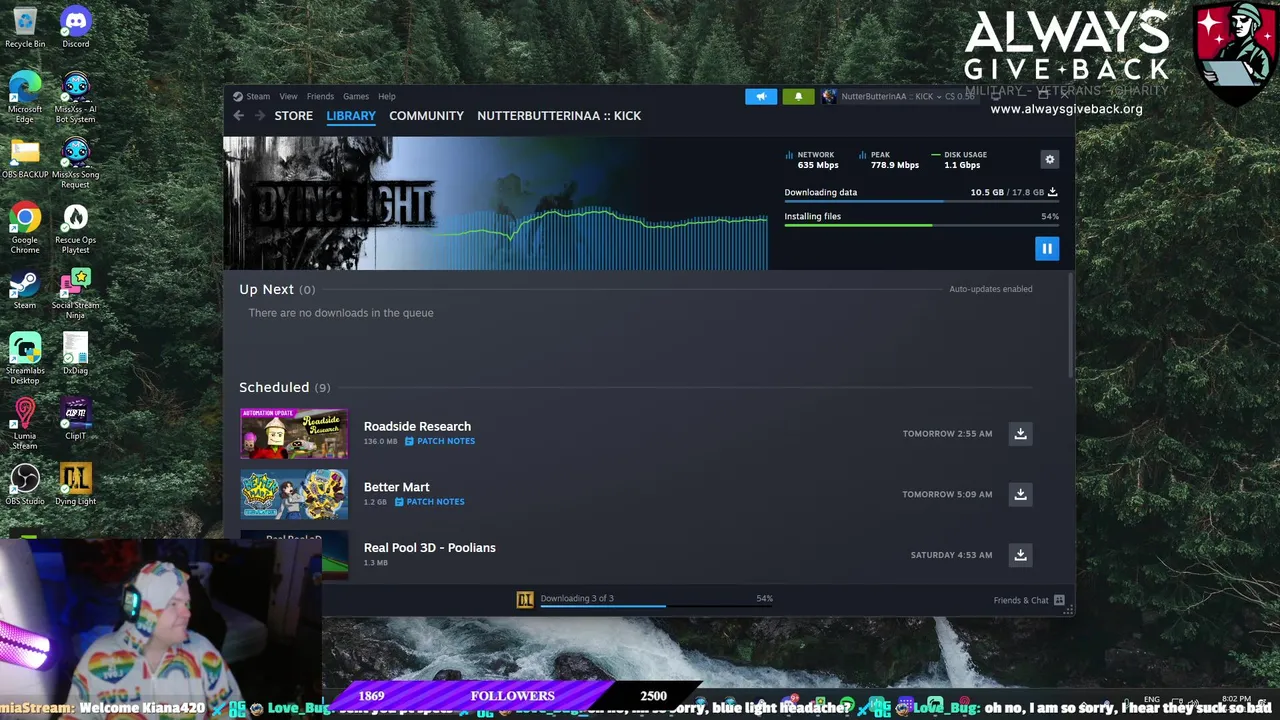This screenshot has height=720, width=1280.
Task: Click Installing files progress bar
Action: click(x=921, y=225)
